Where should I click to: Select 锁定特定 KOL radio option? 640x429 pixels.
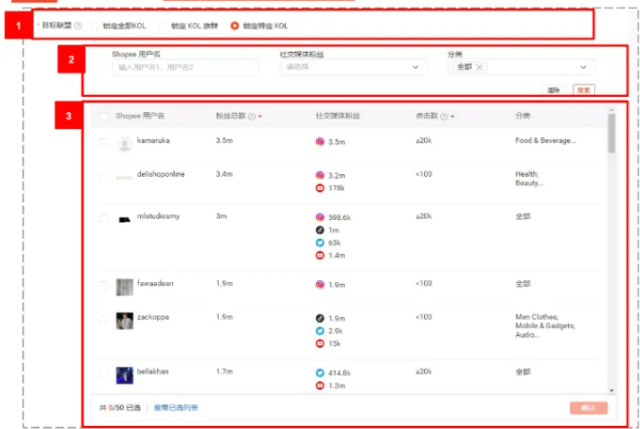(x=235, y=26)
